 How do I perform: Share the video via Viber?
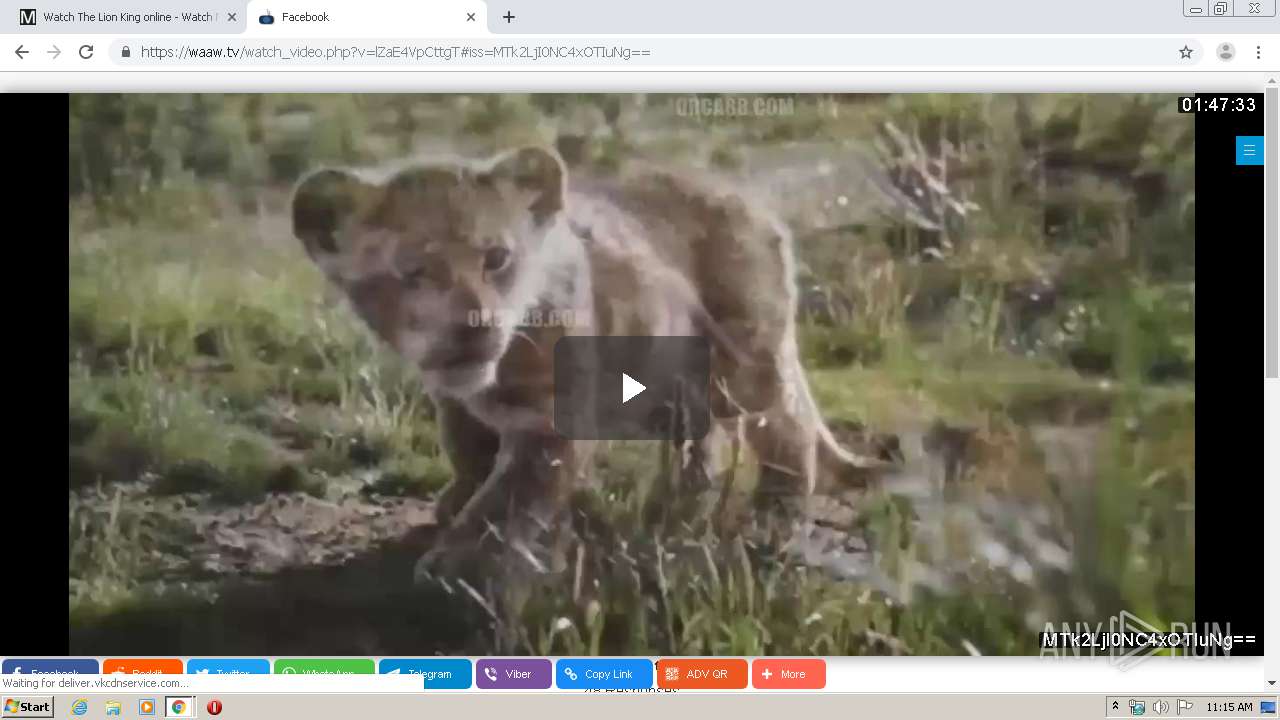pos(513,674)
